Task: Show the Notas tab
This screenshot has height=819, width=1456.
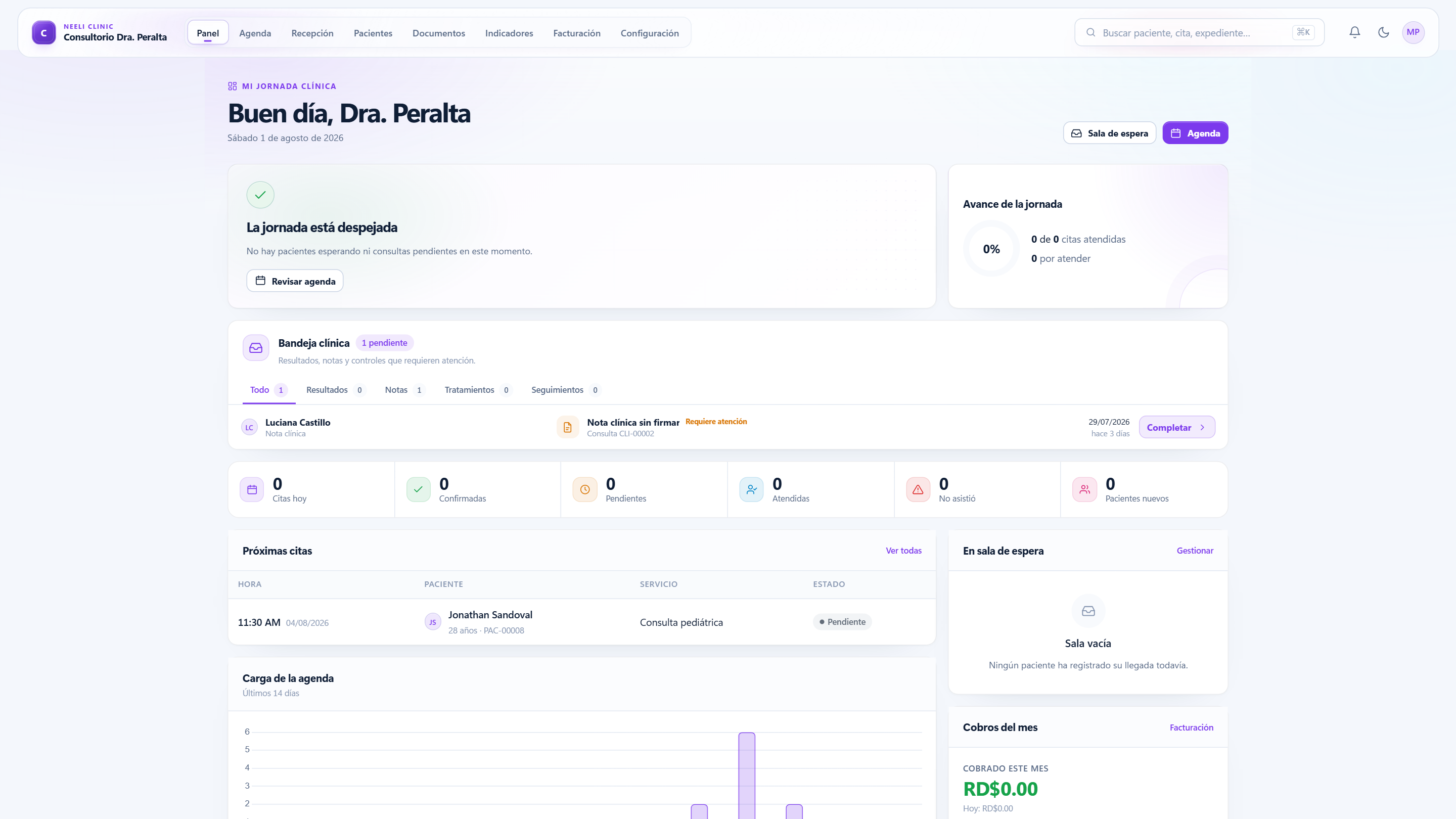Action: point(404,390)
